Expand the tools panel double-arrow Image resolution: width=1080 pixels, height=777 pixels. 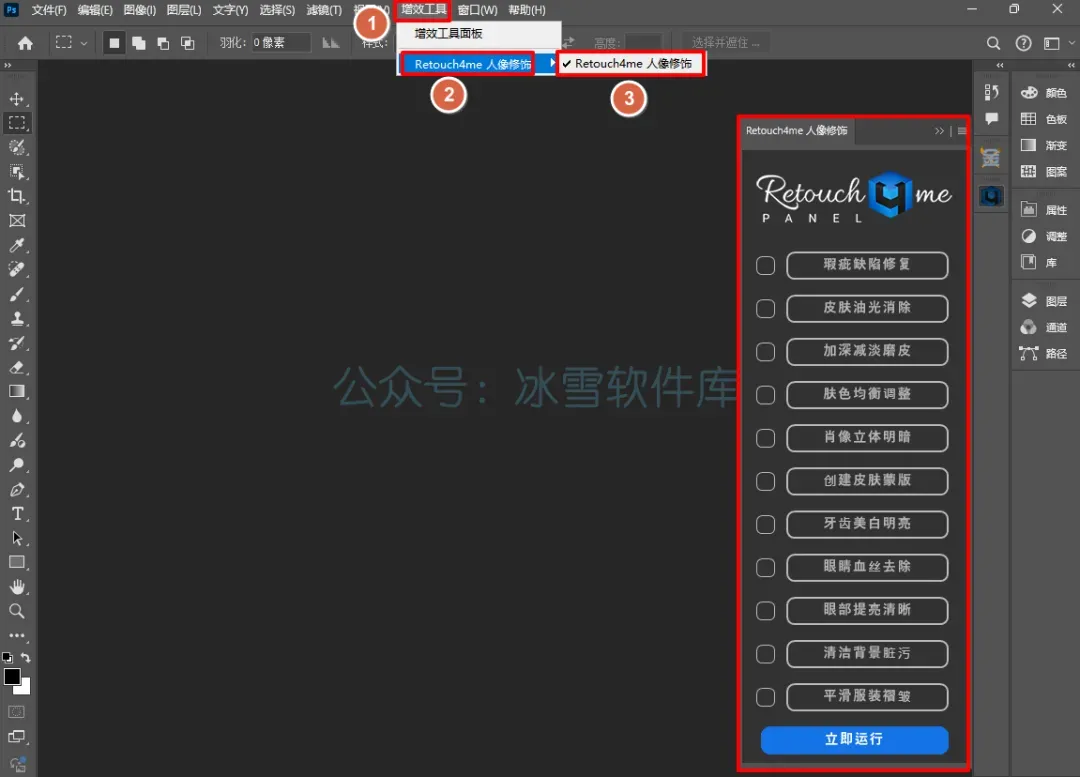pyautogui.click(x=8, y=65)
